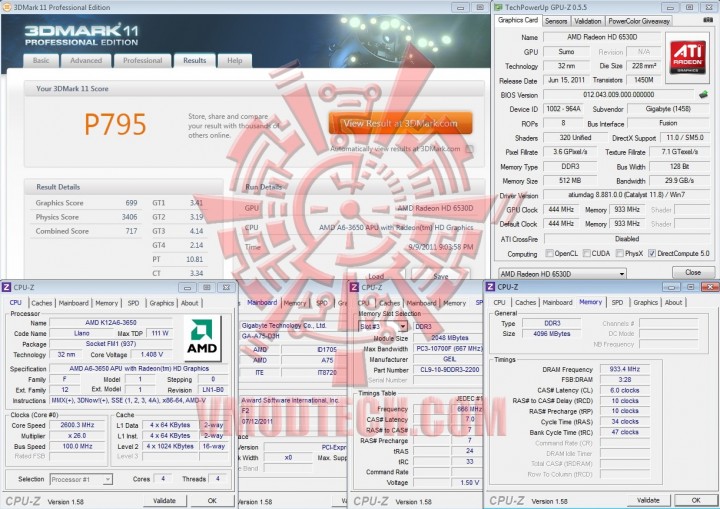Click the Z icon of the CPU-Z SPD window

[x=354, y=287]
